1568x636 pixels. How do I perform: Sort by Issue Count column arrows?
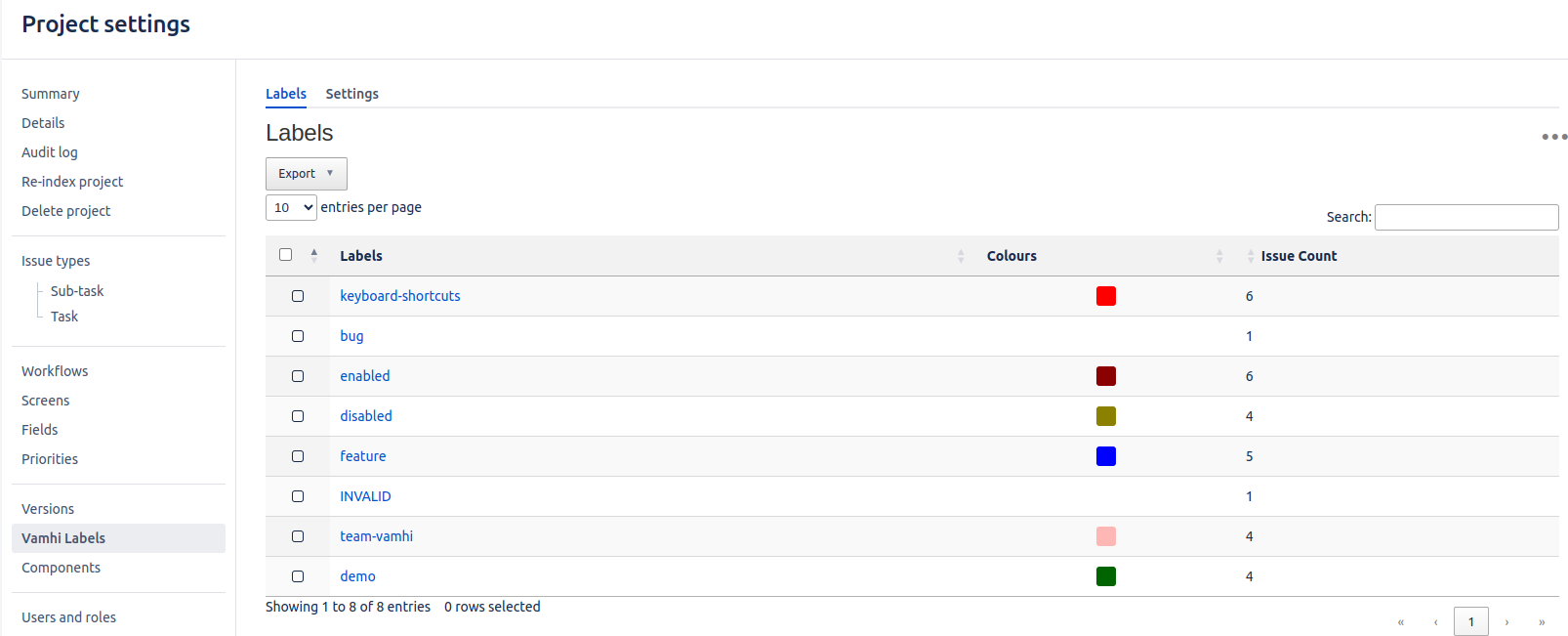[1251, 256]
